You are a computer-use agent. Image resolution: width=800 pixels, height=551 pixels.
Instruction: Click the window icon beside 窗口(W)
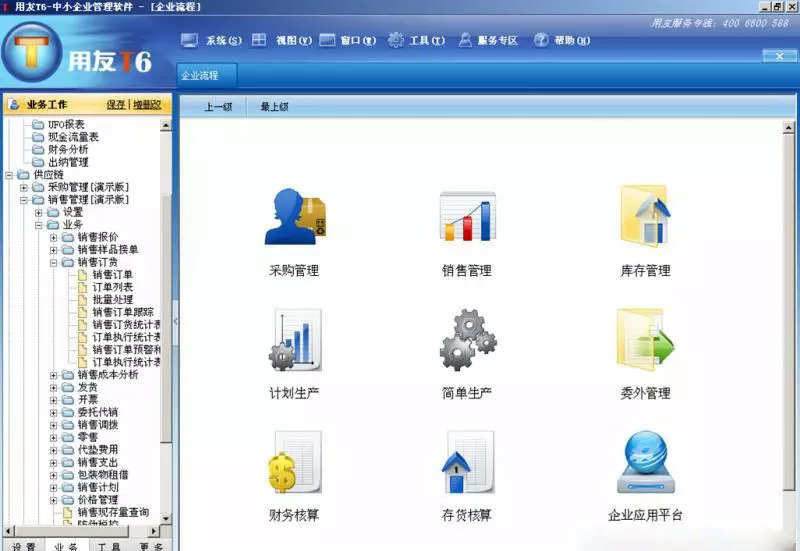coord(327,40)
